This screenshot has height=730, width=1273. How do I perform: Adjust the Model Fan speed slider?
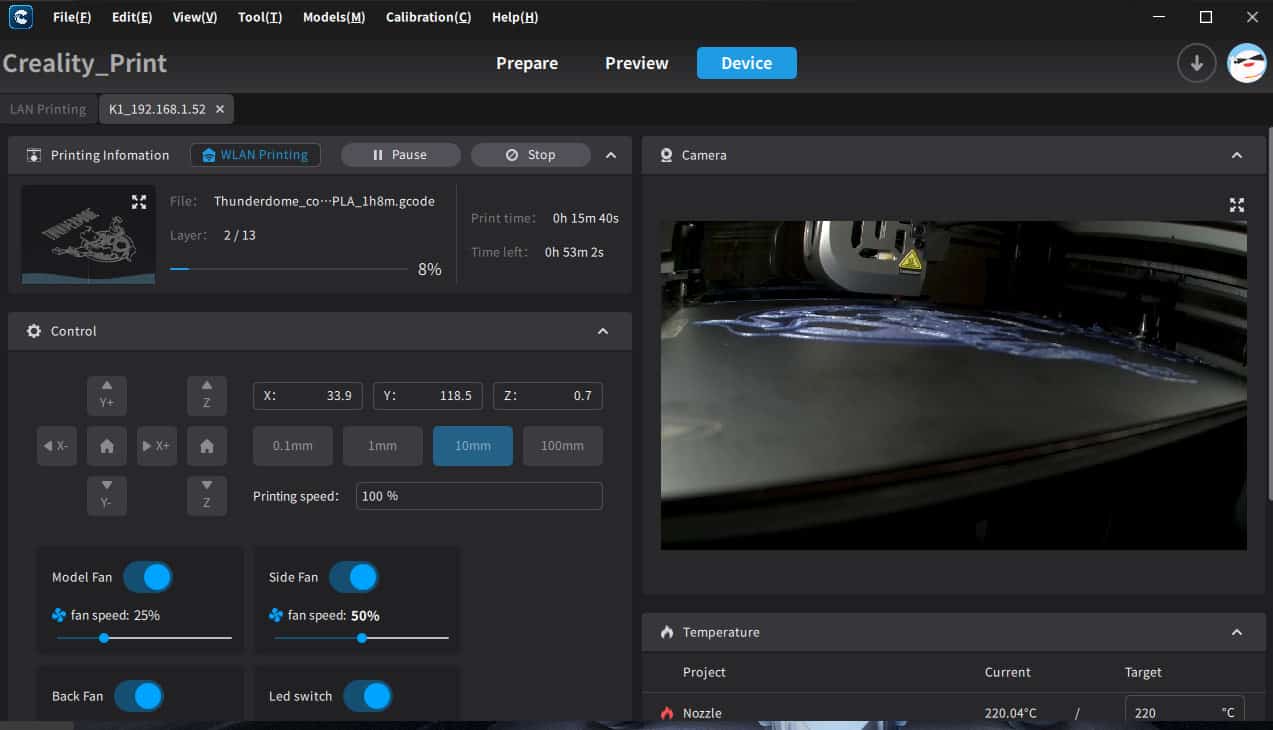[104, 638]
